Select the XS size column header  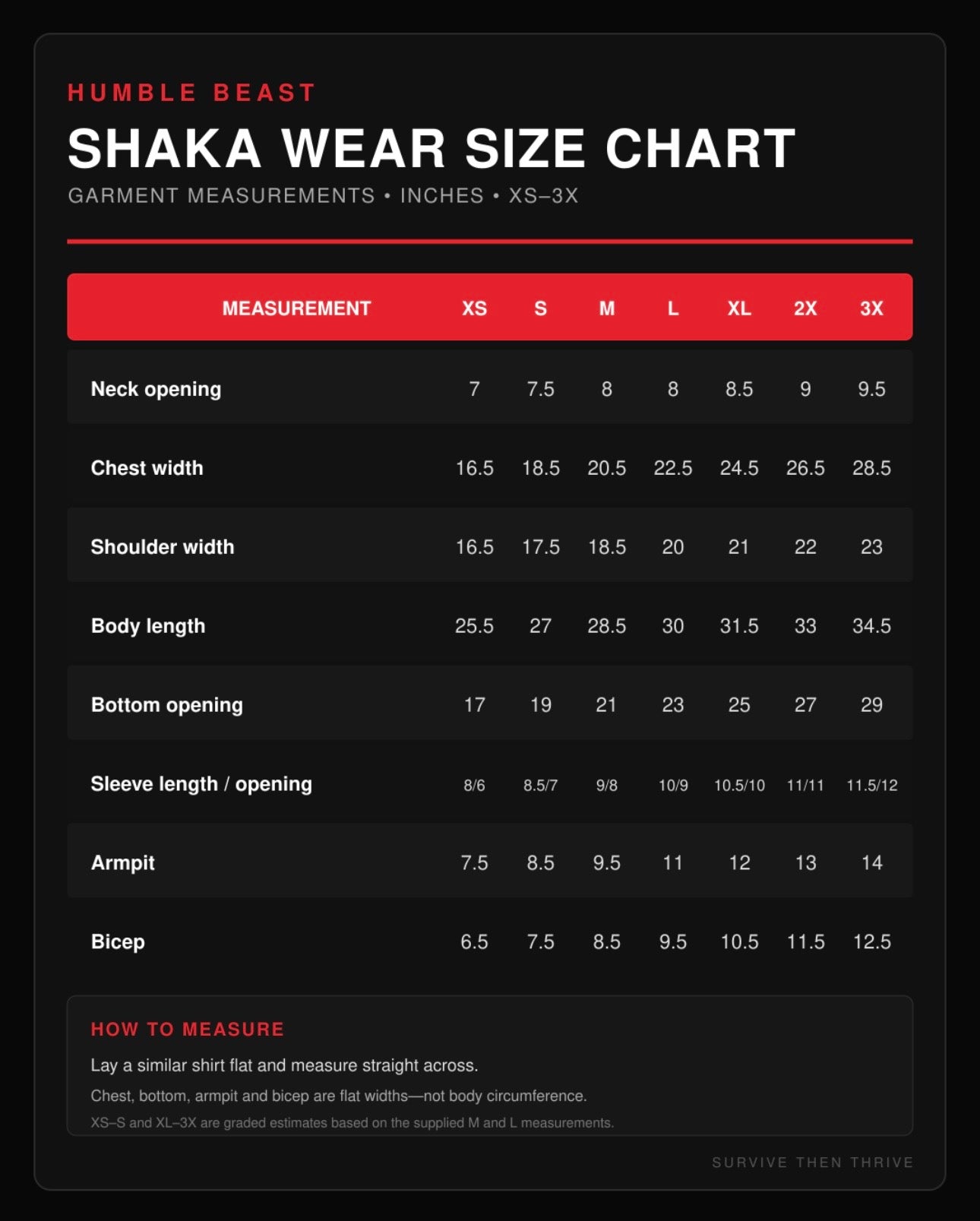[474, 308]
